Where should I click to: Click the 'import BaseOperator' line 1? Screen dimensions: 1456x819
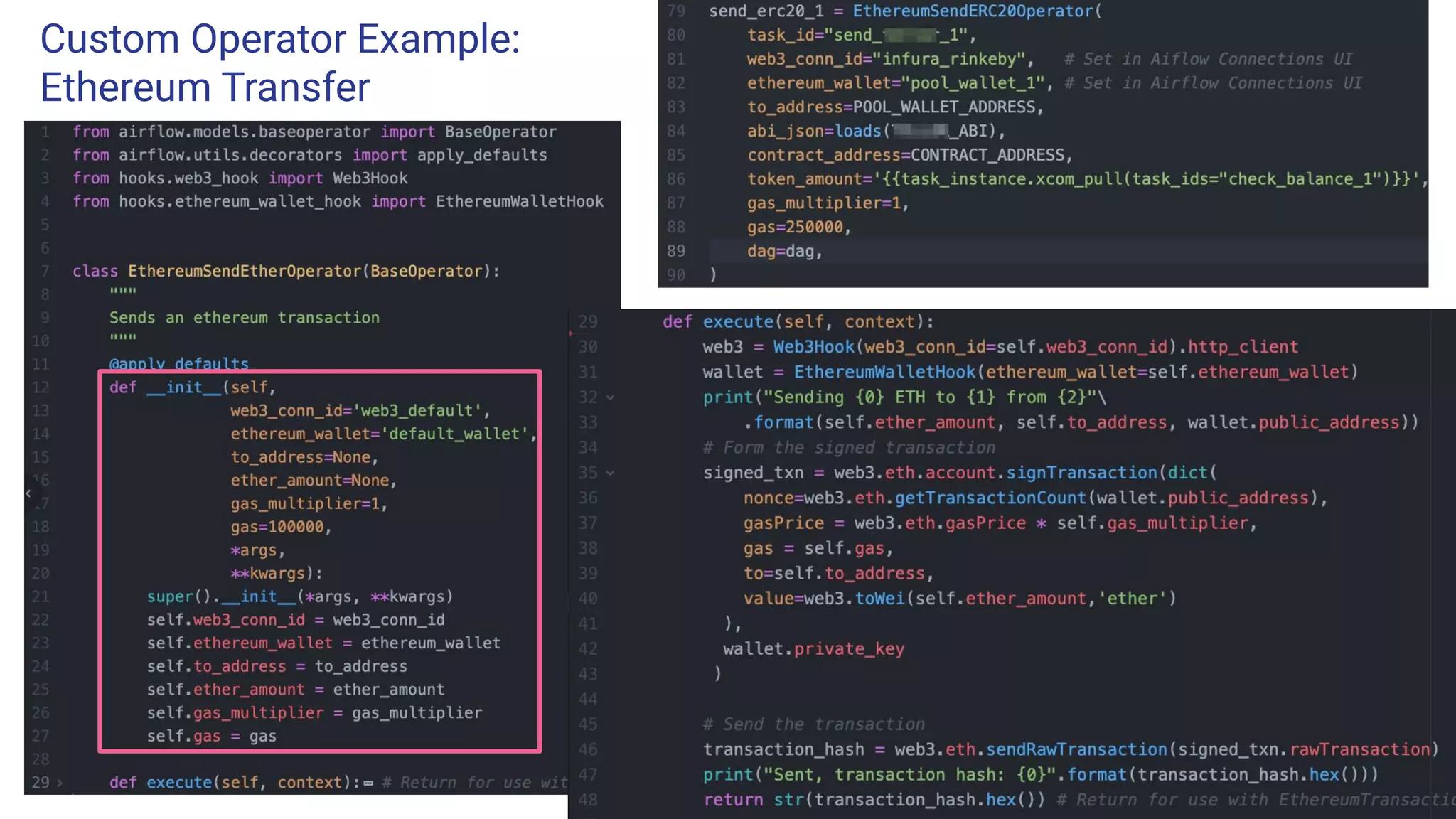[x=314, y=132]
